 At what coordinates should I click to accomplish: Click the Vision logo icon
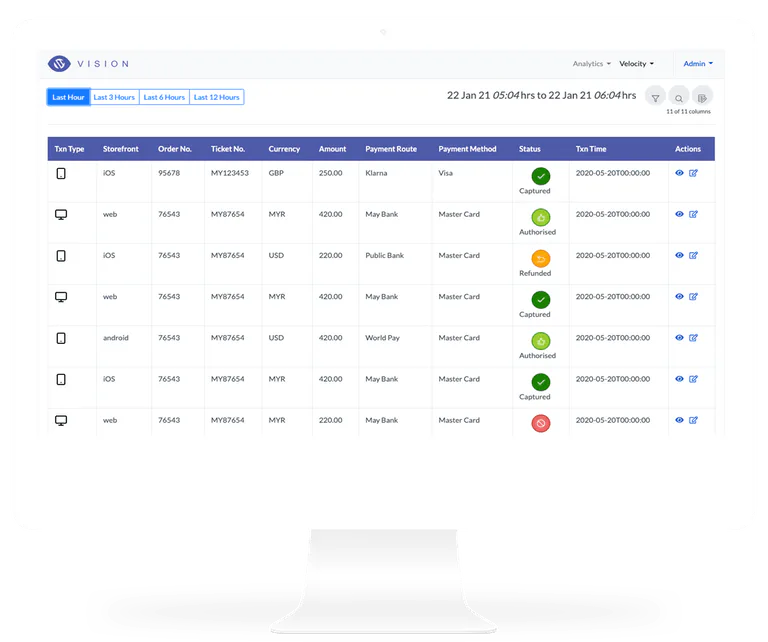(x=59, y=64)
